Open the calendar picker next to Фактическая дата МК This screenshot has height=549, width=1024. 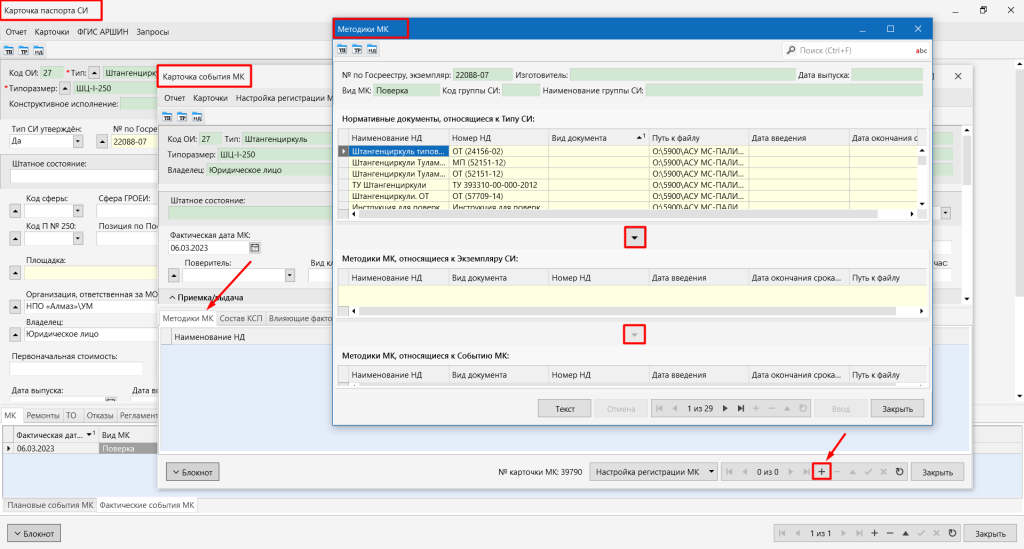(255, 247)
